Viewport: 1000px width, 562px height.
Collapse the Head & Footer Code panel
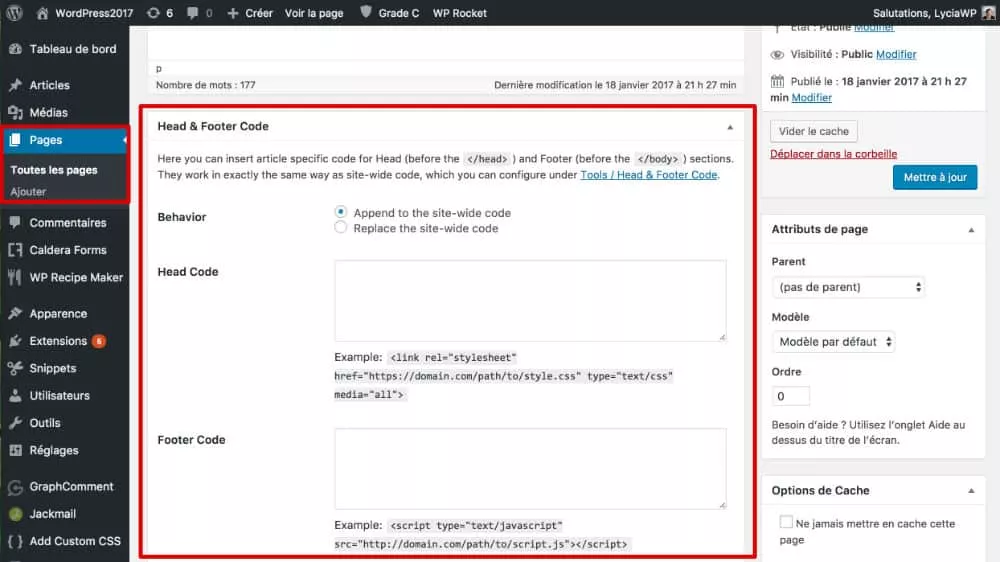pyautogui.click(x=730, y=127)
